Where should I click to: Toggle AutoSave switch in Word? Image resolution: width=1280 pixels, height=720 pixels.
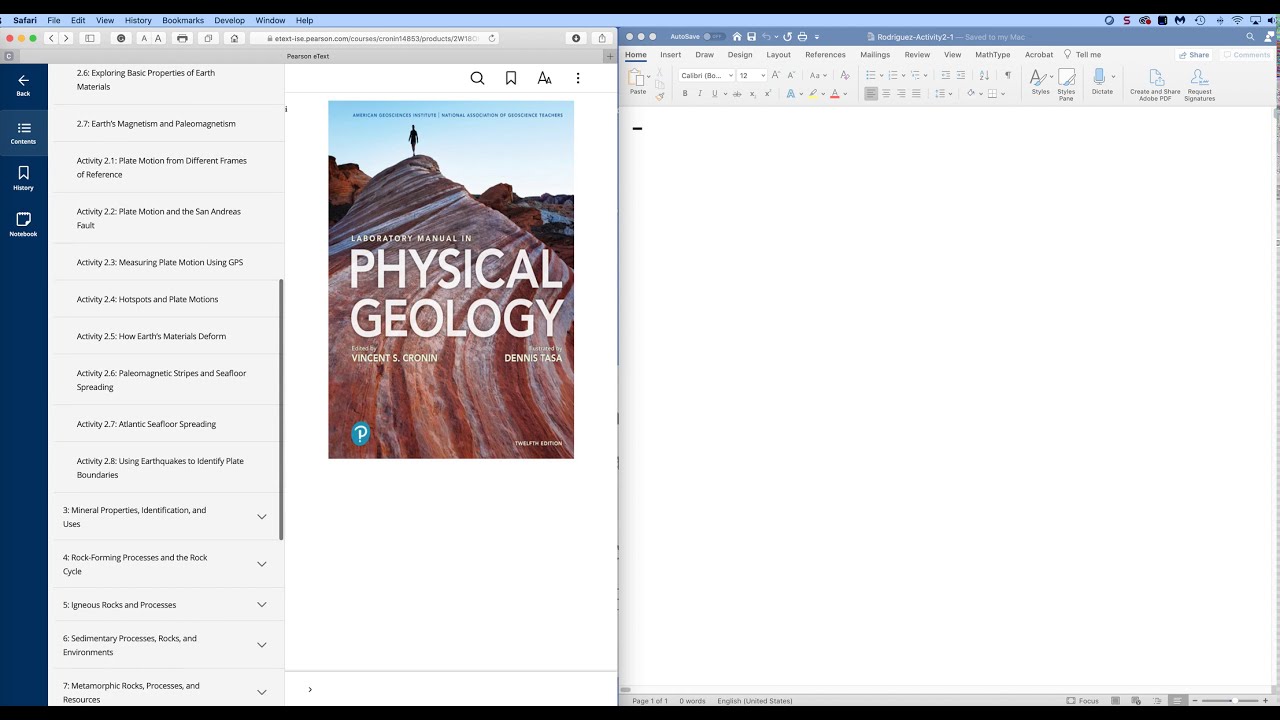tap(713, 37)
